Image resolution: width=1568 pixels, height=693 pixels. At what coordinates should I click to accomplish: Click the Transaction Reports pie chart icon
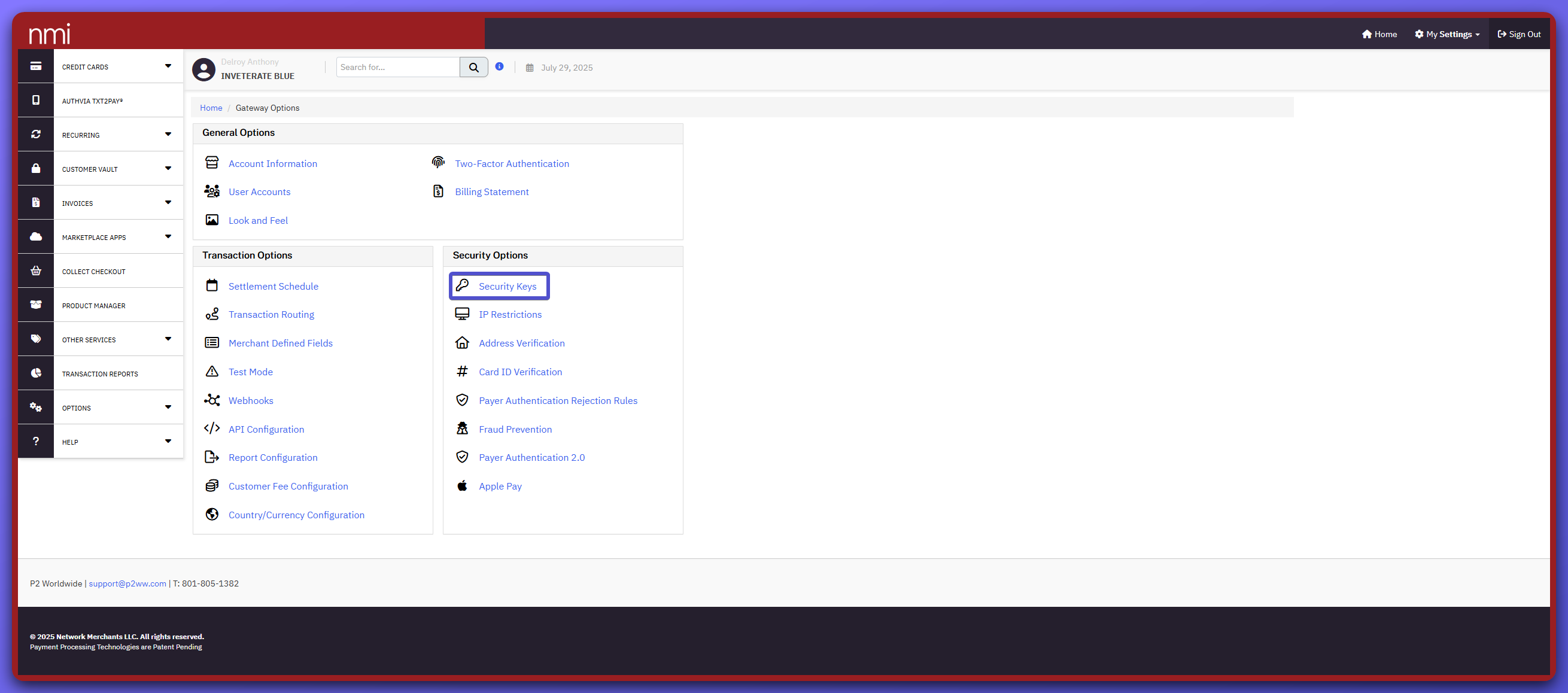pyautogui.click(x=36, y=373)
